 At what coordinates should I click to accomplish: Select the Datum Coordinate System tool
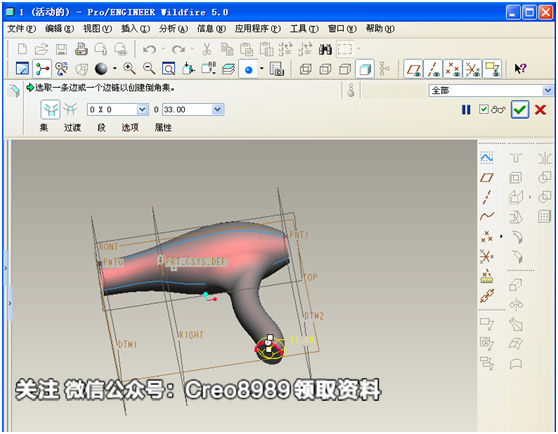(486, 256)
